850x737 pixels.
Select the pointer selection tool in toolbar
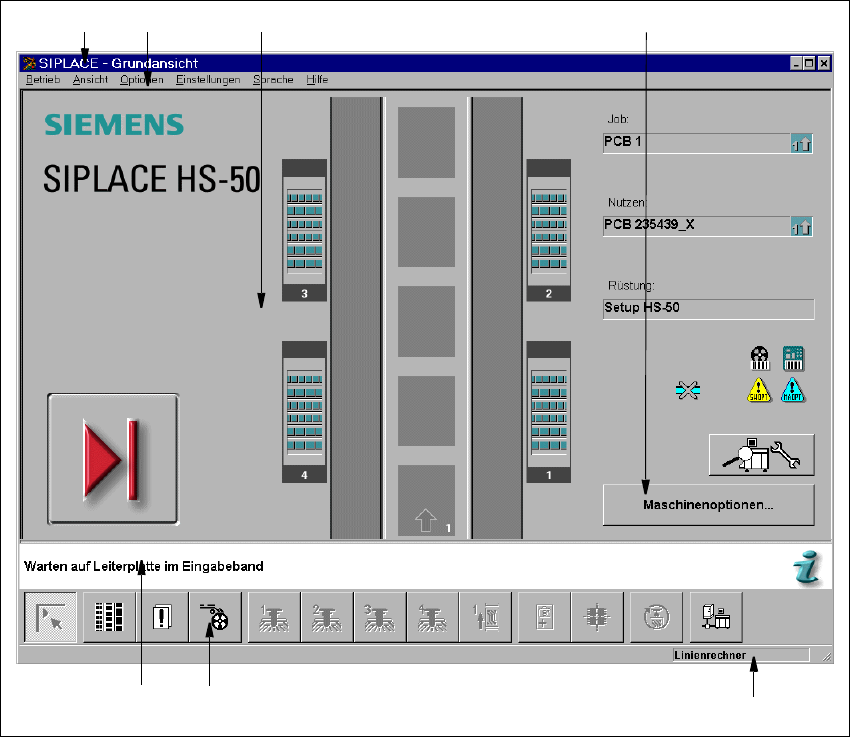pos(50,617)
